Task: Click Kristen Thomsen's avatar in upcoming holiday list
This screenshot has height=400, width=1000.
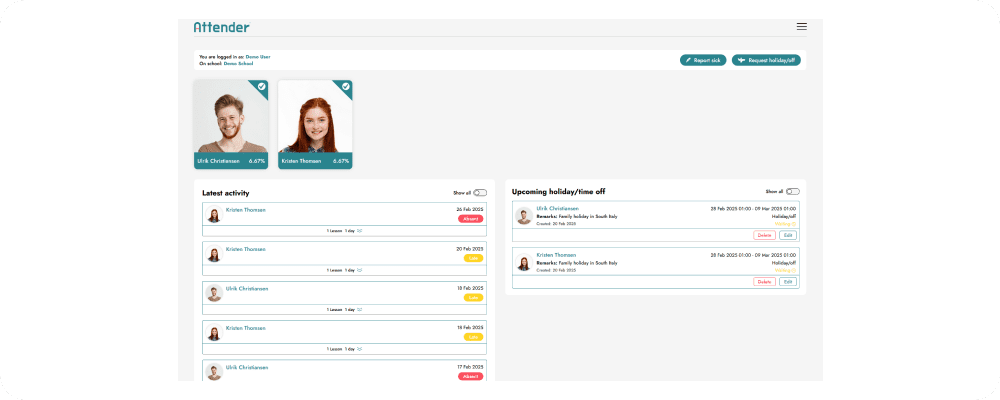Action: [x=523, y=263]
